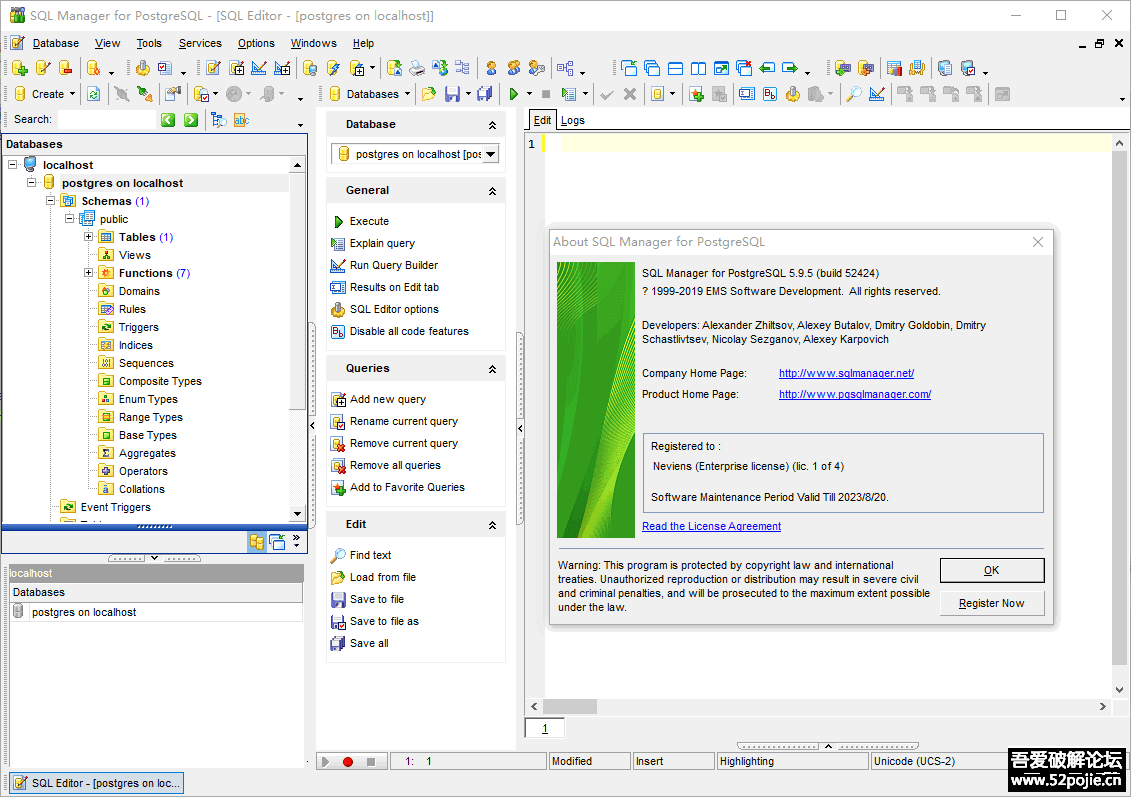Screen dimensions: 1131x797
Task: Open the user manager single-person icon
Action: [491, 69]
